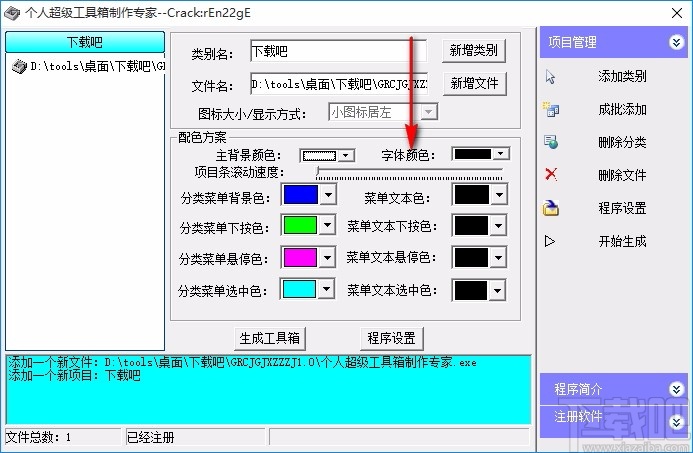The width and height of the screenshot is (693, 453).
Task: Click the 类别名 input field
Action: (339, 51)
